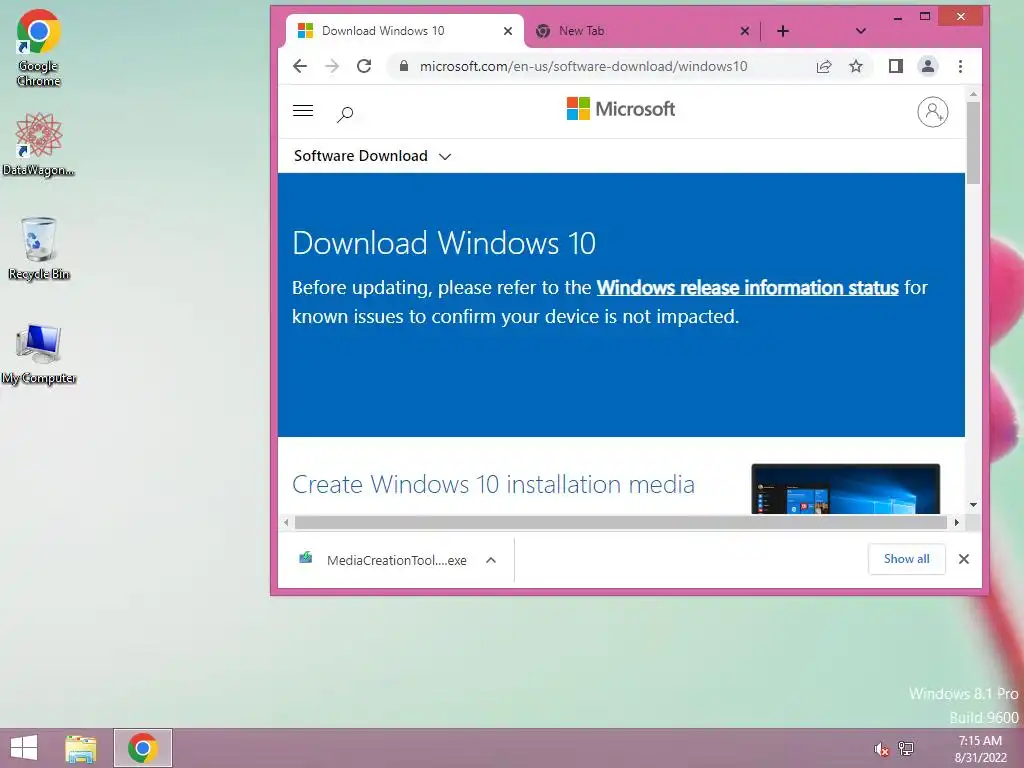Viewport: 1024px width, 768px height.
Task: Click the Microsoft logo
Action: click(620, 109)
